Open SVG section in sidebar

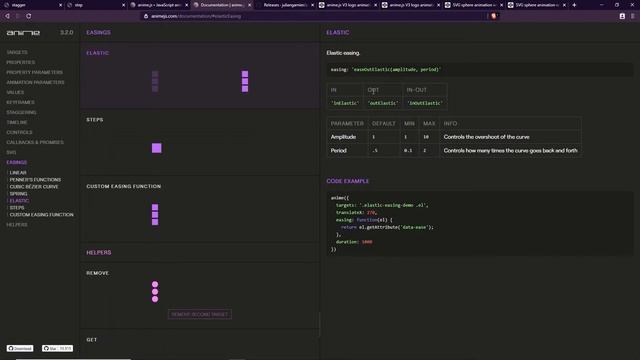(x=11, y=152)
